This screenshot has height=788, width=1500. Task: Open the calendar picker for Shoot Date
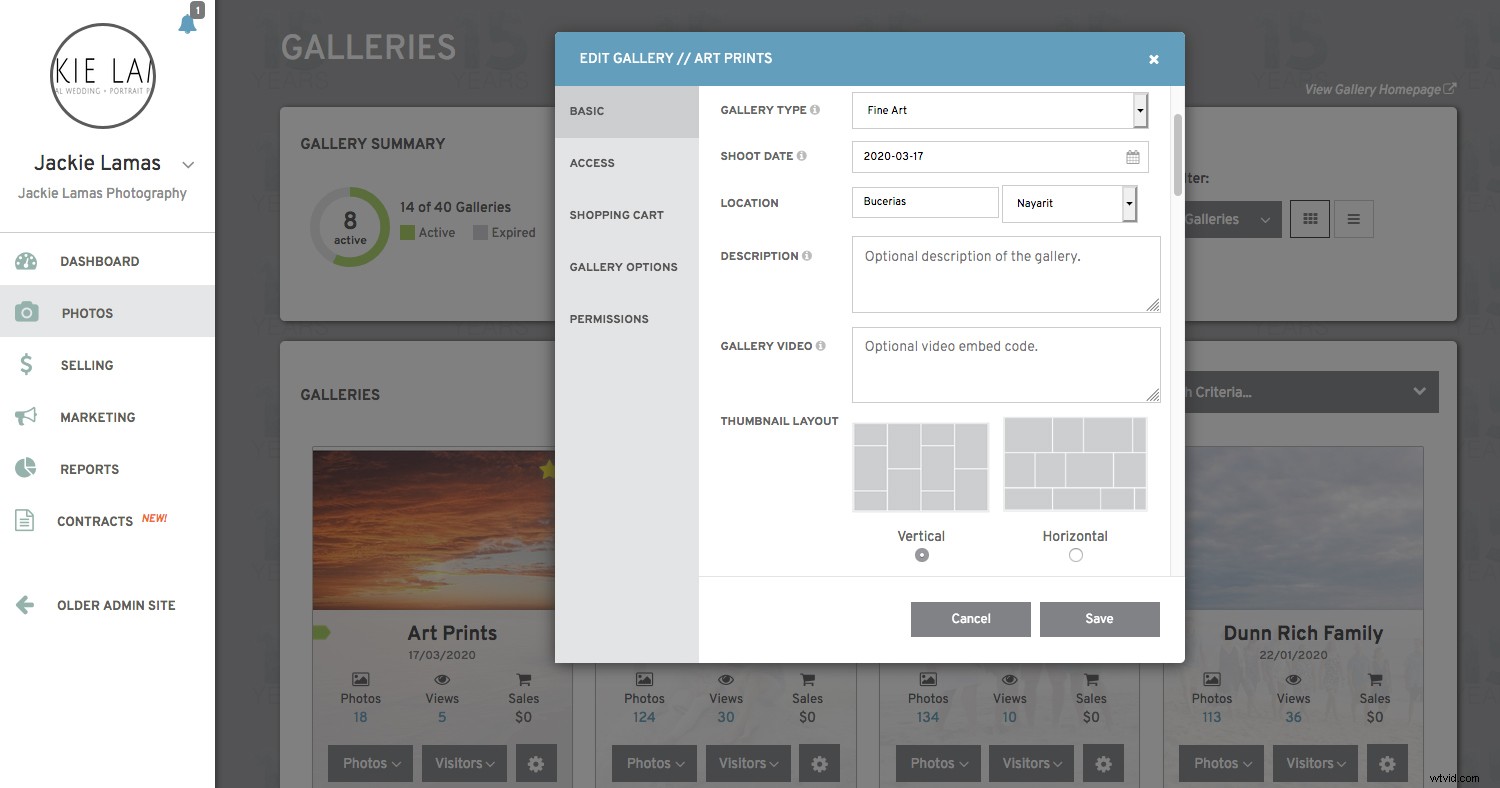[x=1132, y=156]
